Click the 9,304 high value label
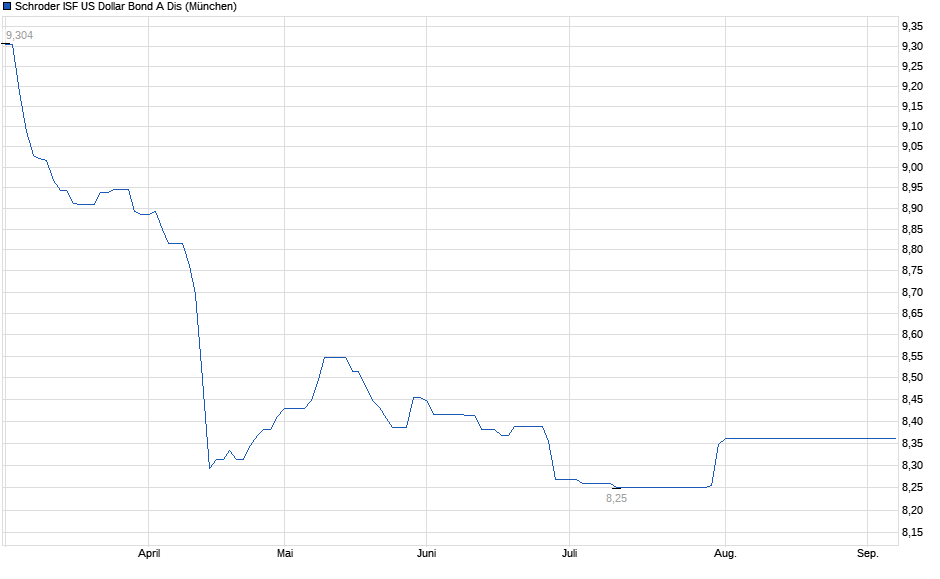 [x=19, y=35]
